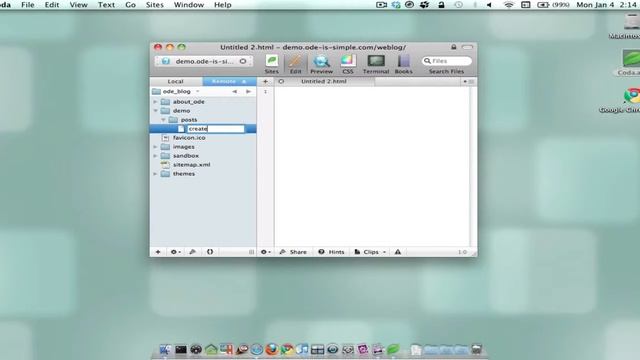
Task: Expand the themes folder
Action: (155, 173)
